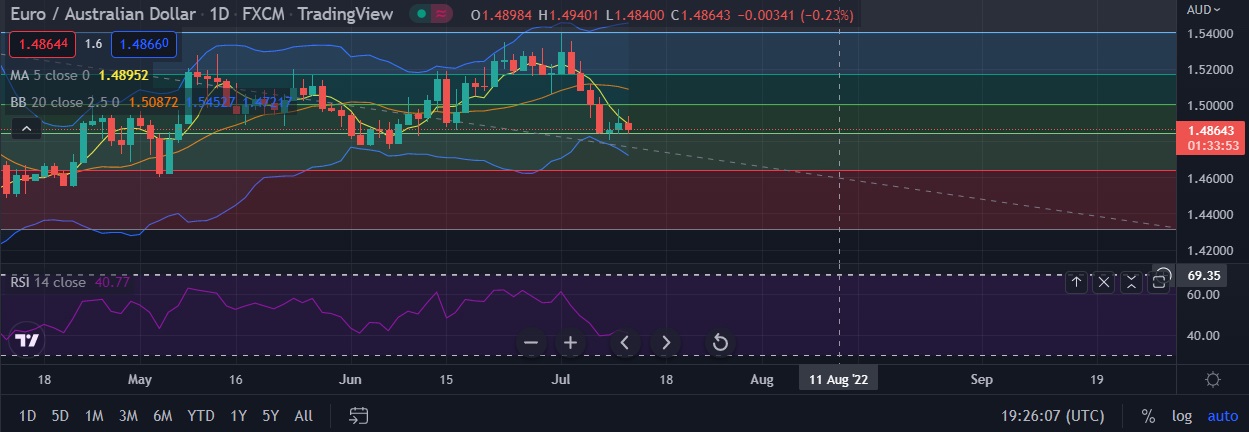Select the 1M time range
Image resolution: width=1249 pixels, height=432 pixels.
tap(94, 416)
